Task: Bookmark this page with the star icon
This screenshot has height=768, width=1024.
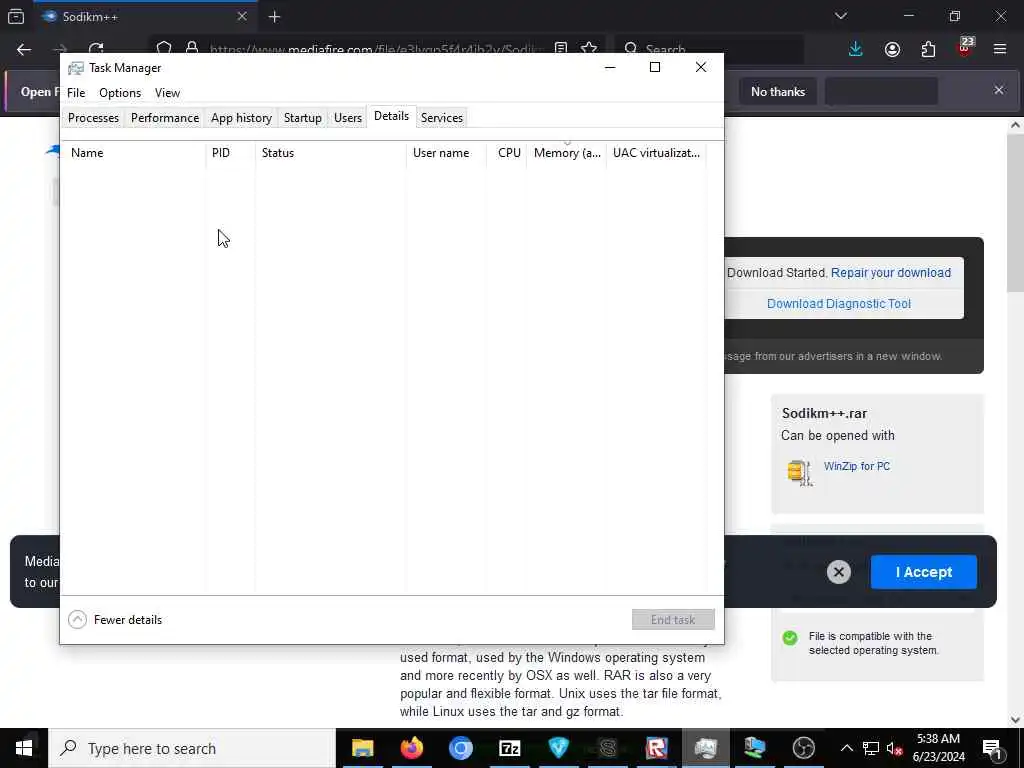Action: tap(588, 49)
